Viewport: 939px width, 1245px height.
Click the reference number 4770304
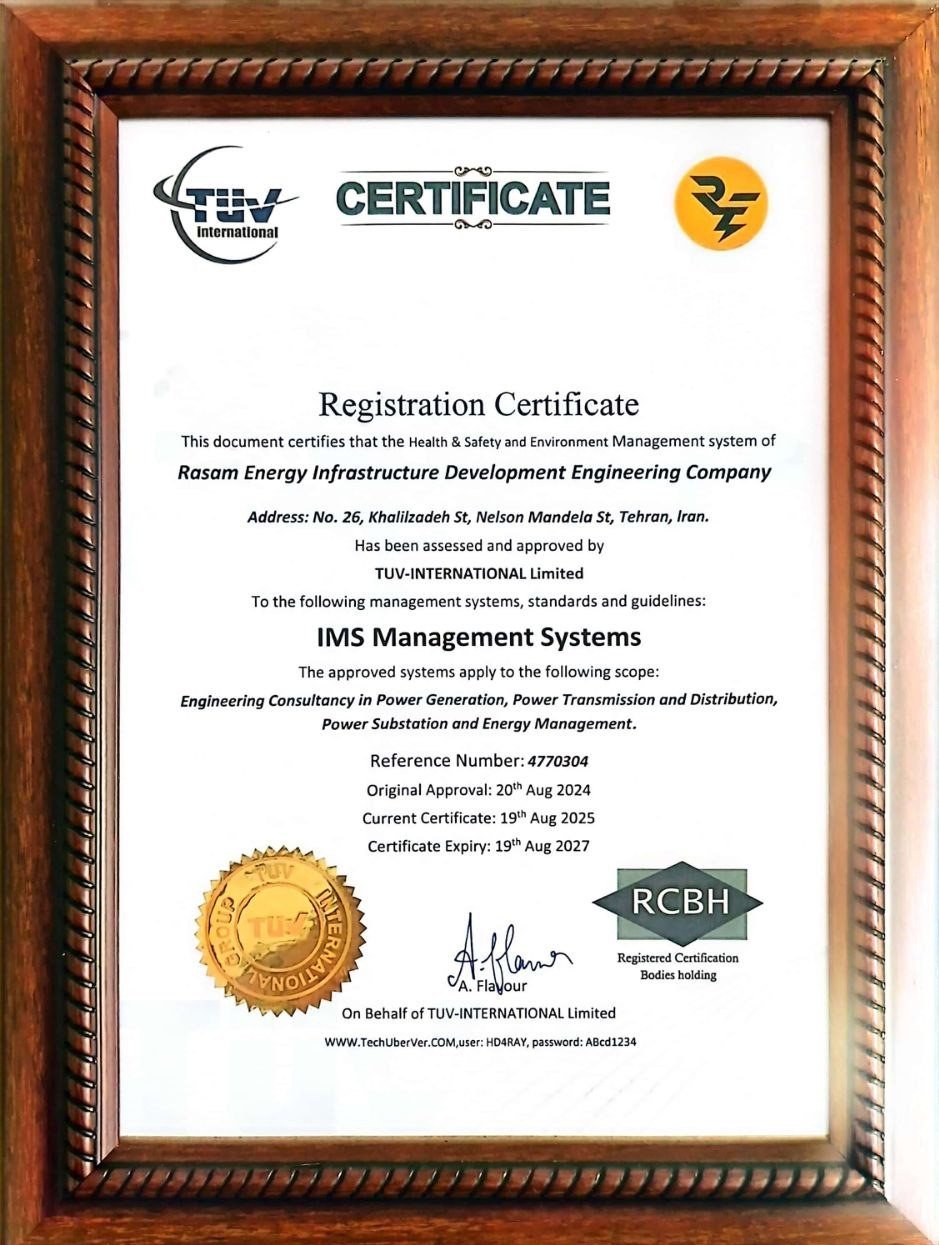558,761
